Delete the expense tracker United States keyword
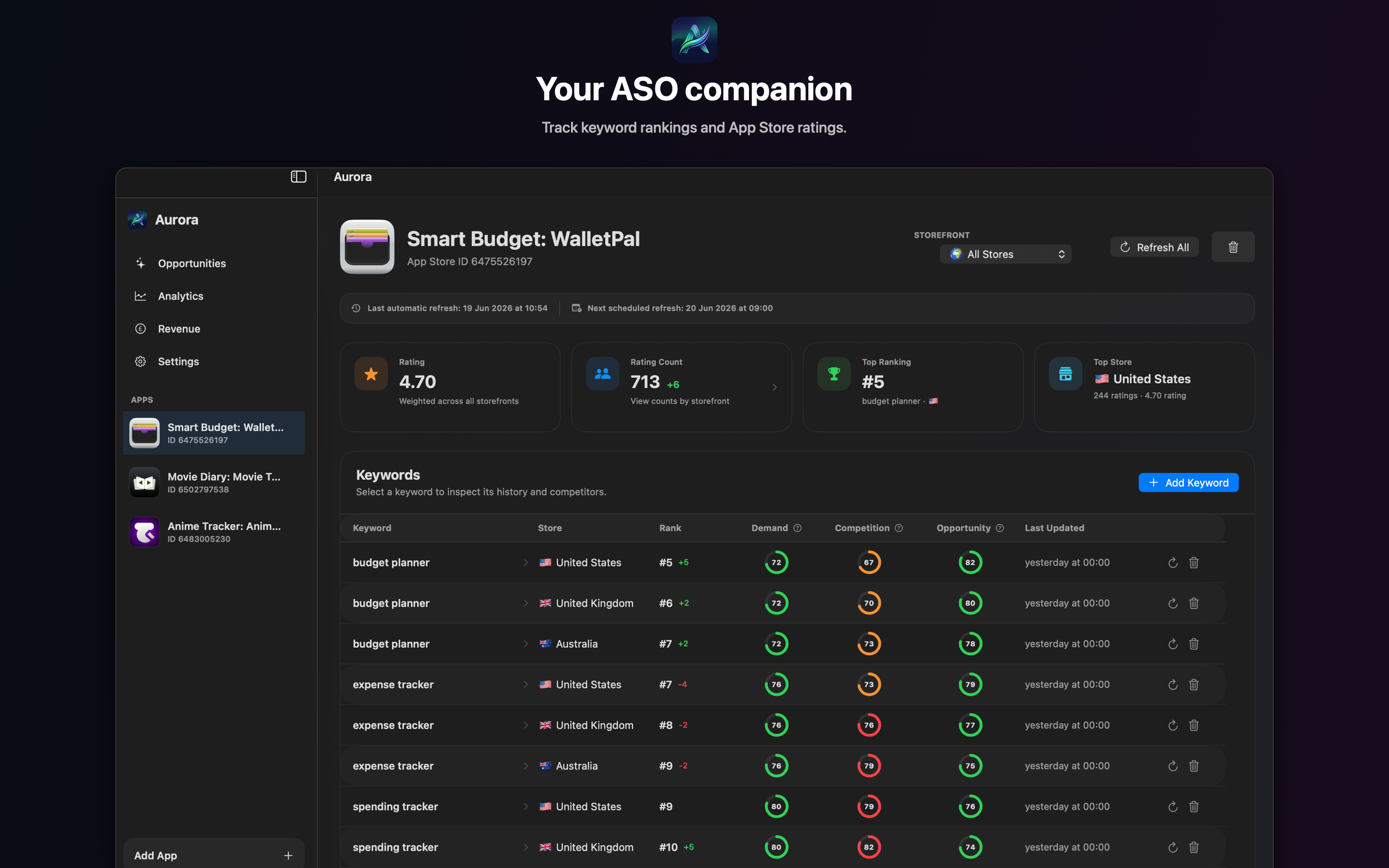Viewport: 1389px width, 868px height. click(x=1194, y=685)
